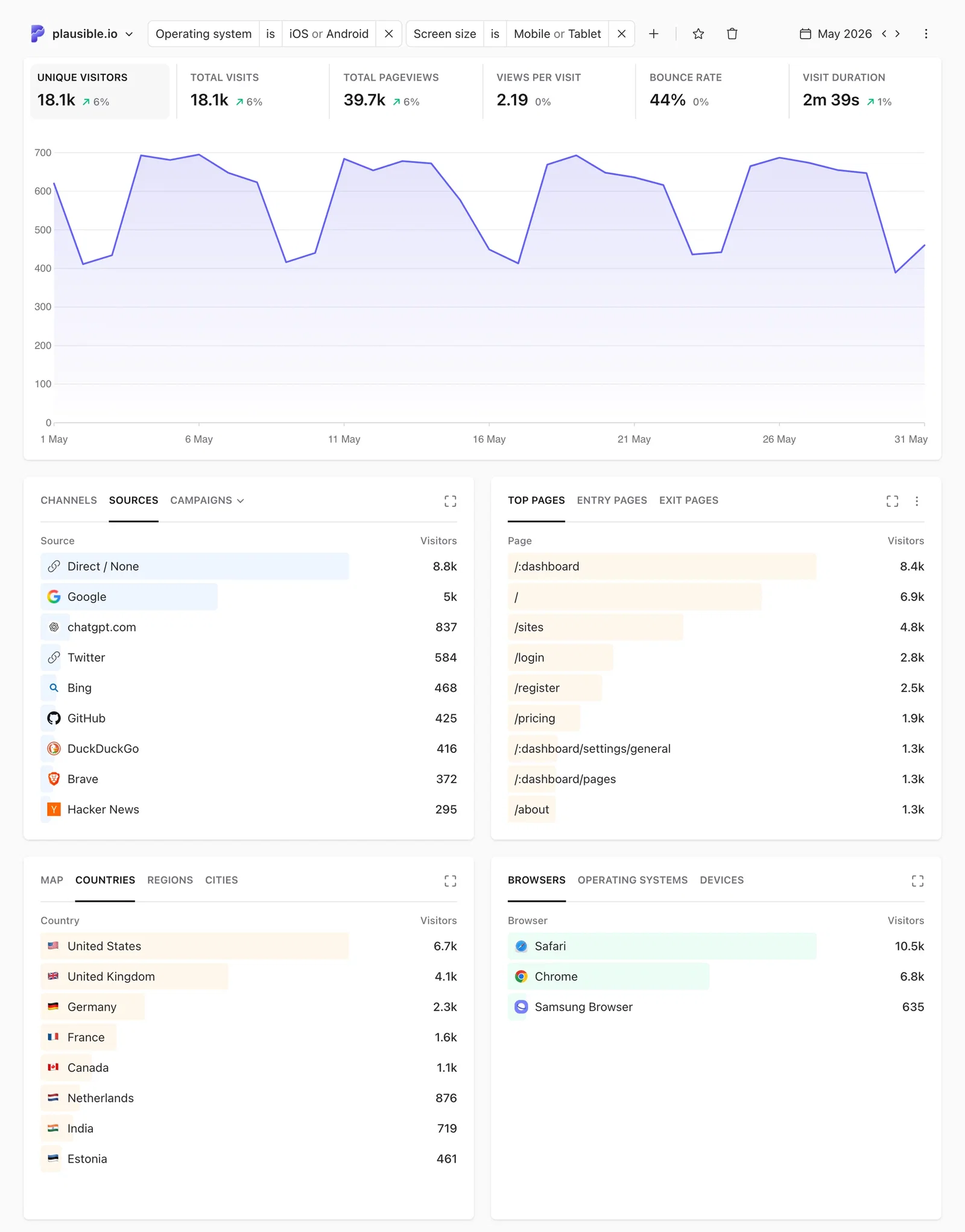
Task: Select the Views Per Visit metric
Action: click(x=559, y=91)
